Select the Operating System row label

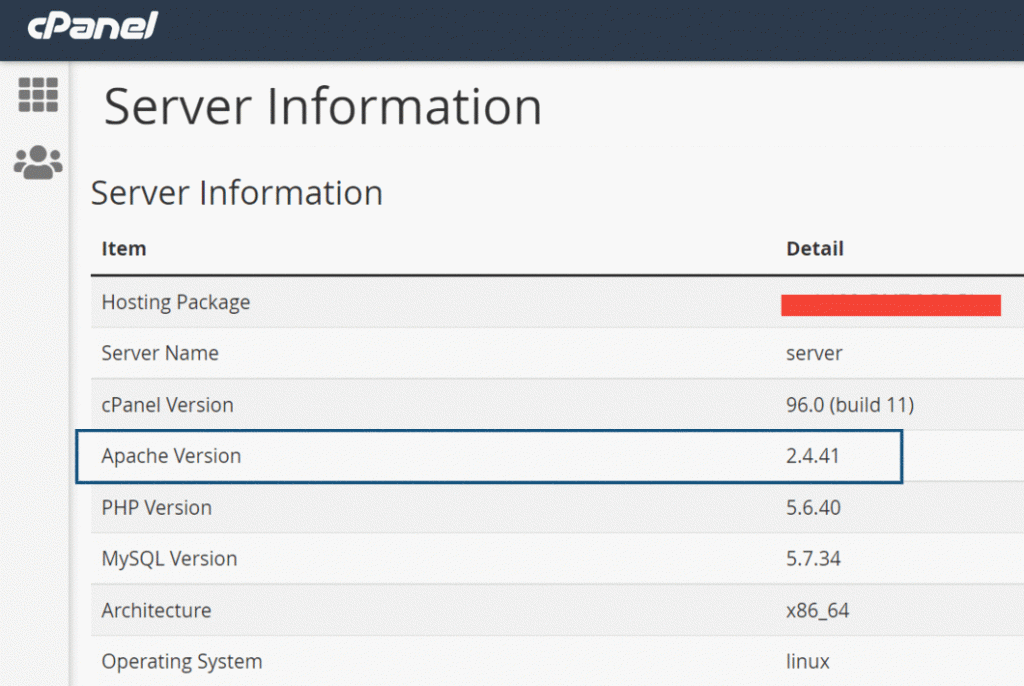click(182, 661)
